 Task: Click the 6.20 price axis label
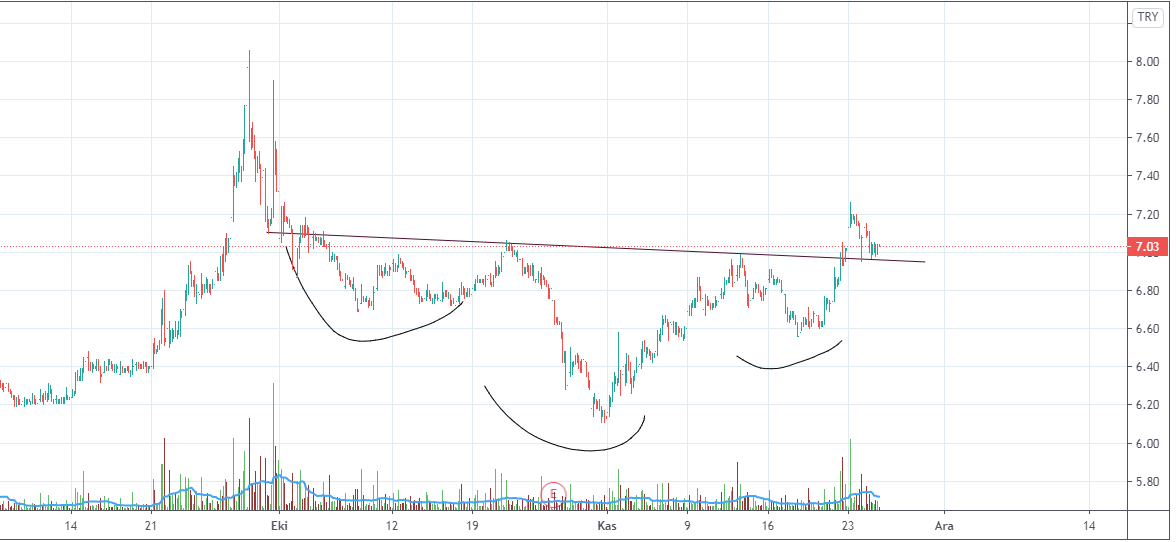click(1148, 406)
